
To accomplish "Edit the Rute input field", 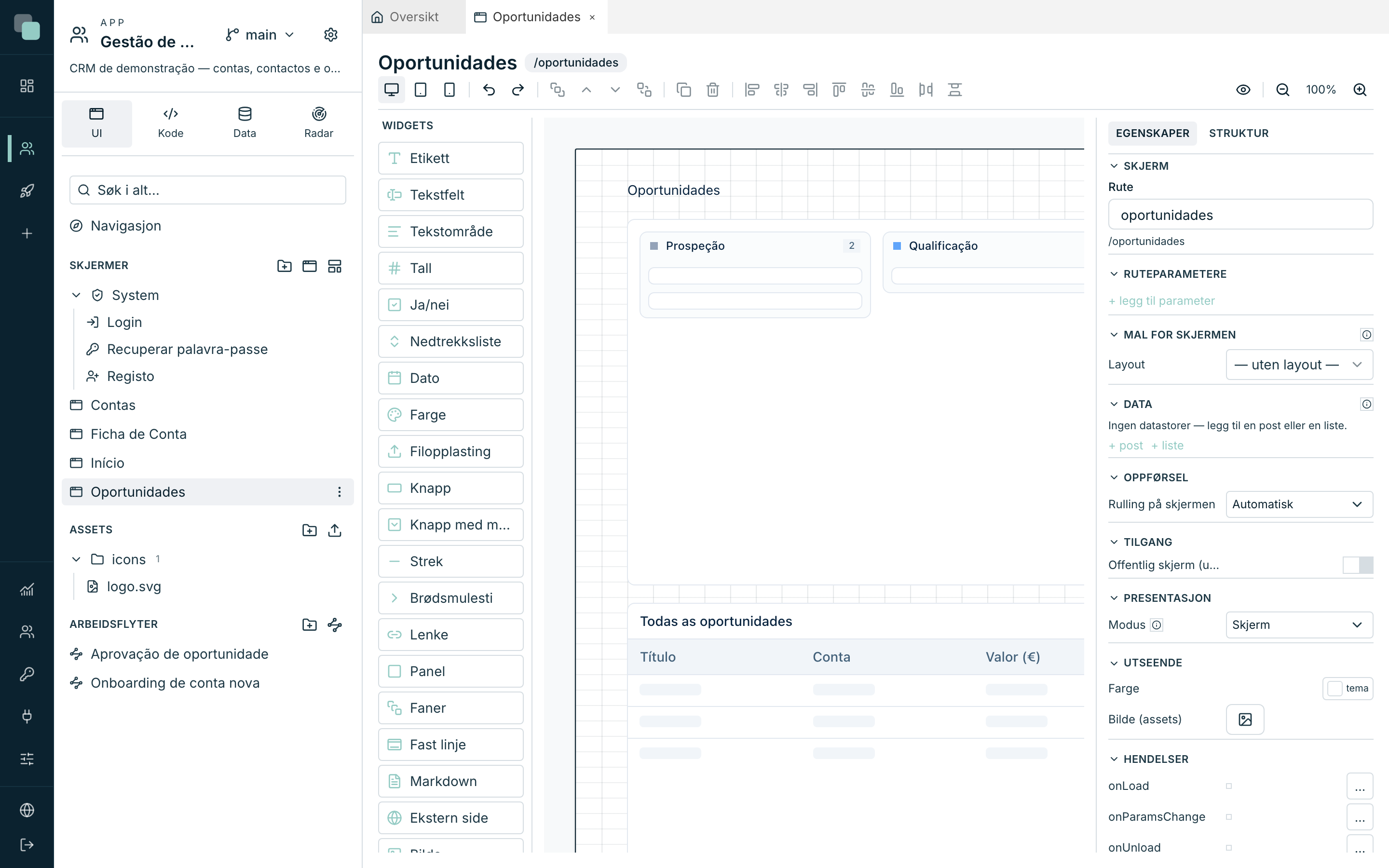I will point(1240,215).
